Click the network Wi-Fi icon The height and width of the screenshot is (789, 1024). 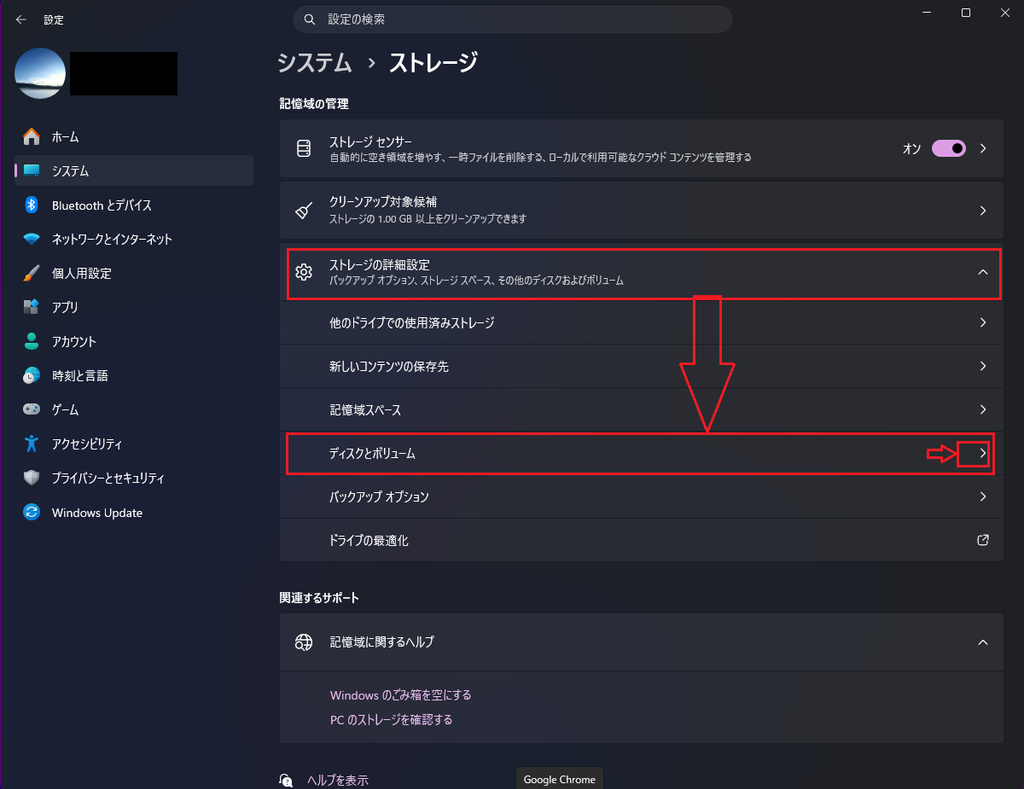click(x=31, y=239)
